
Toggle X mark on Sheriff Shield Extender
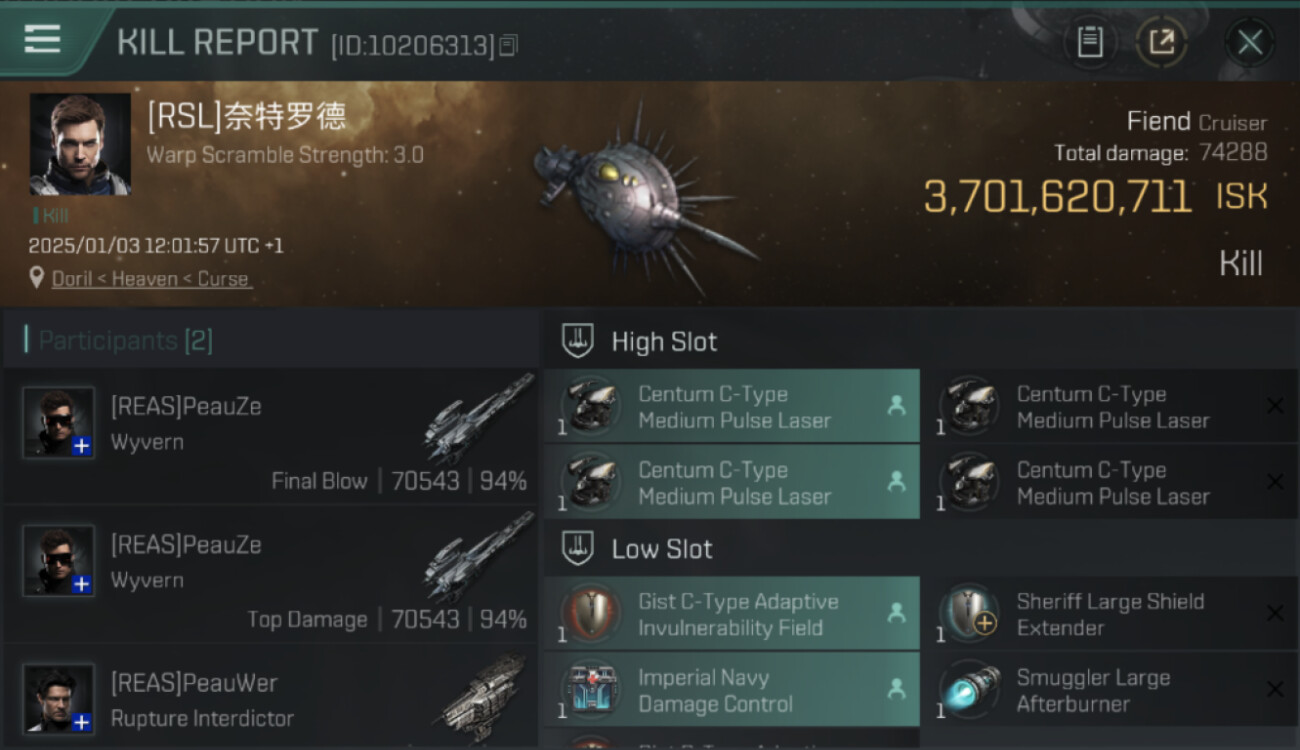[1275, 613]
